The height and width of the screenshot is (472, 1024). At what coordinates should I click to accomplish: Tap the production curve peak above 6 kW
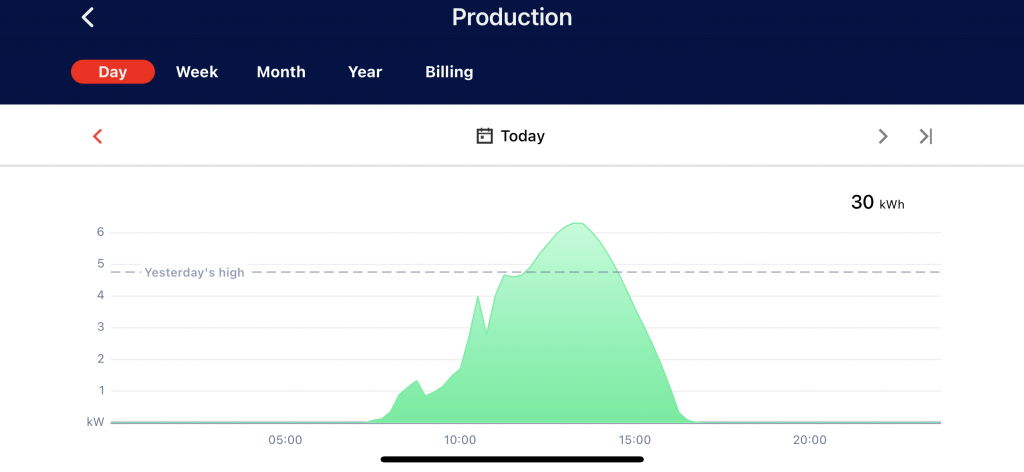click(x=577, y=224)
